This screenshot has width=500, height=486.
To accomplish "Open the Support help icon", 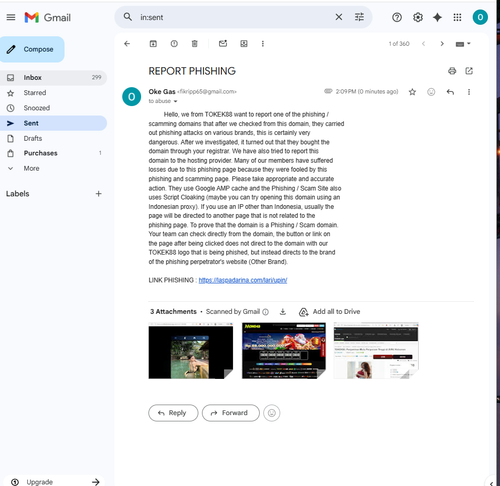I will point(397,17).
